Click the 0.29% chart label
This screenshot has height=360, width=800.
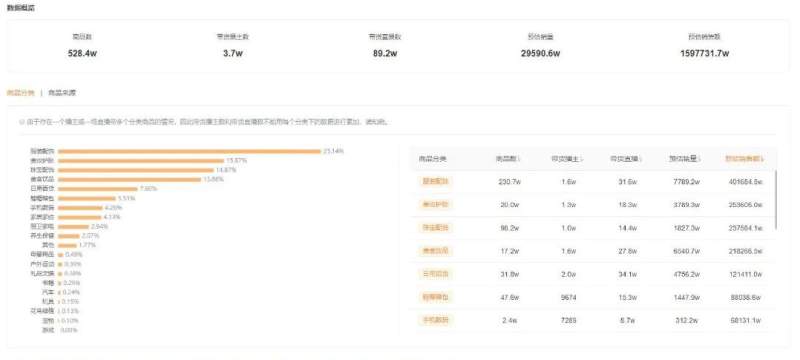71,283
